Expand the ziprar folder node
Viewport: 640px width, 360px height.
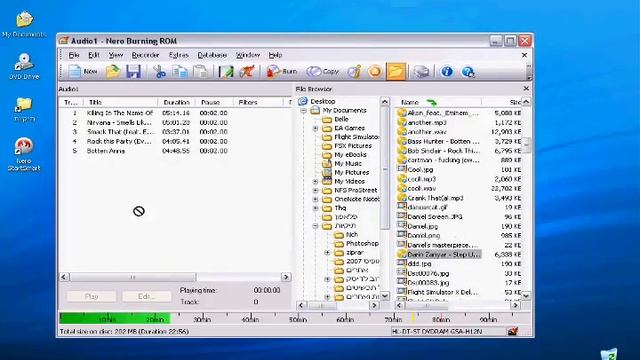pyautogui.click(x=327, y=253)
